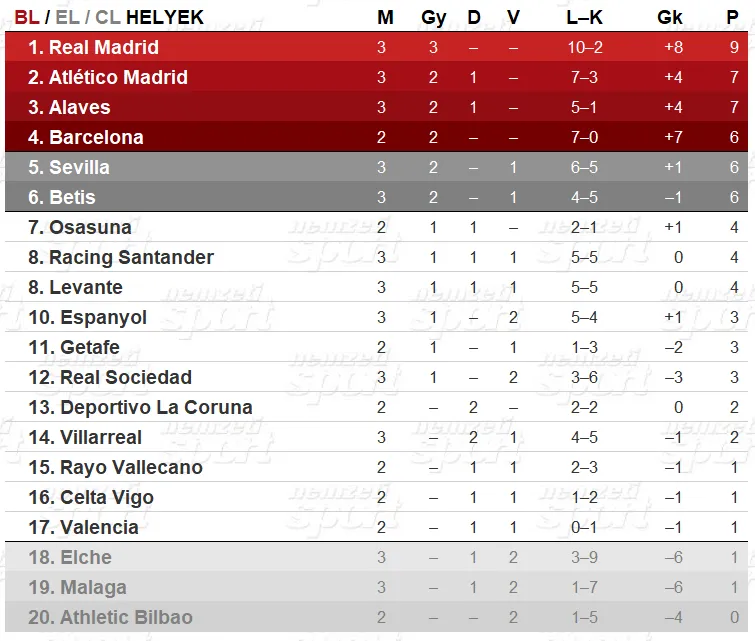Select the Sevilla team row
Viewport: 755px width, 641px height.
[376, 167]
